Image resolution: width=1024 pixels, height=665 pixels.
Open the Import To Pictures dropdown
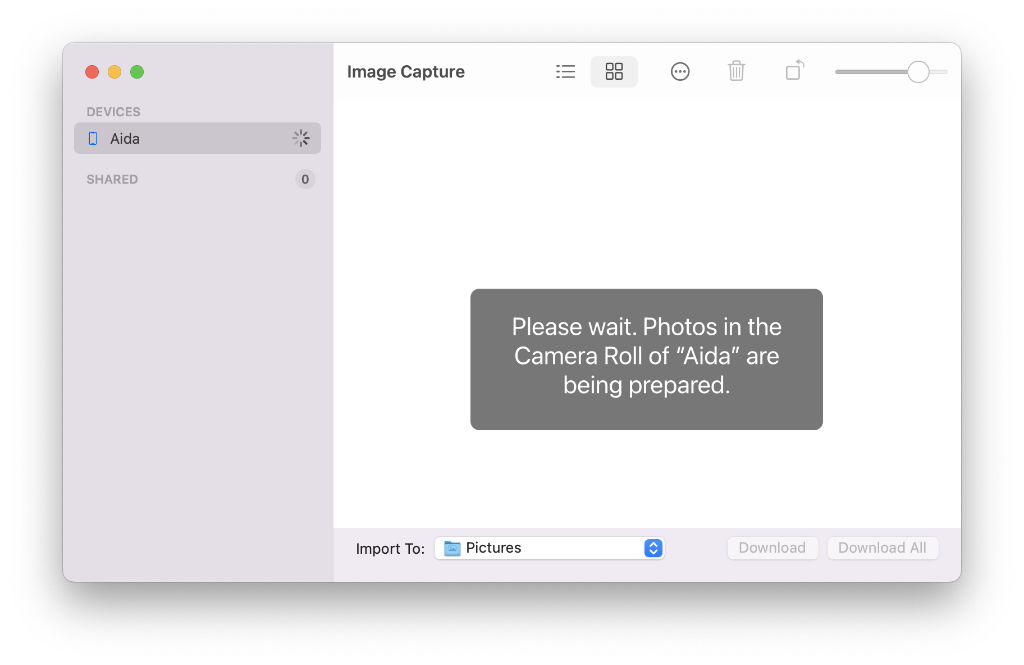coord(548,548)
